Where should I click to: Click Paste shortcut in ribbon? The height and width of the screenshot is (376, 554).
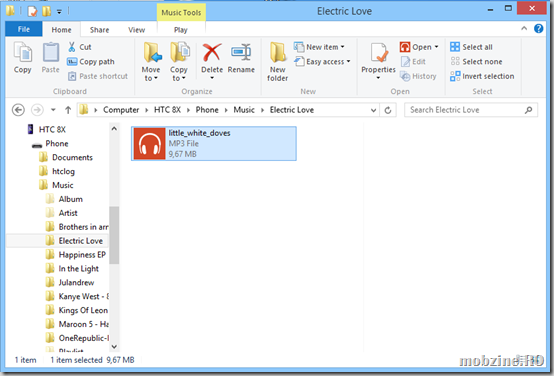click(98, 76)
